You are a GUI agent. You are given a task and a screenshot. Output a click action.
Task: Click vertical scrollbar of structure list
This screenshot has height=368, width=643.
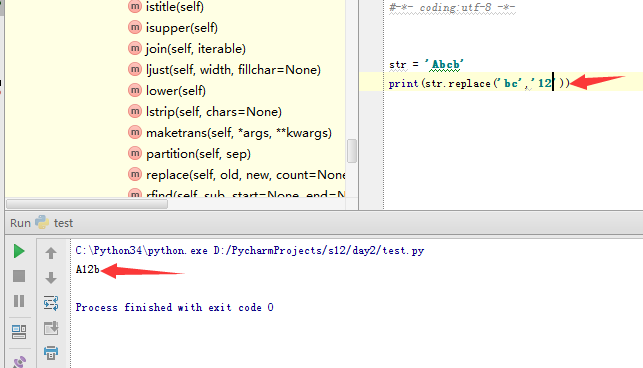[352, 151]
